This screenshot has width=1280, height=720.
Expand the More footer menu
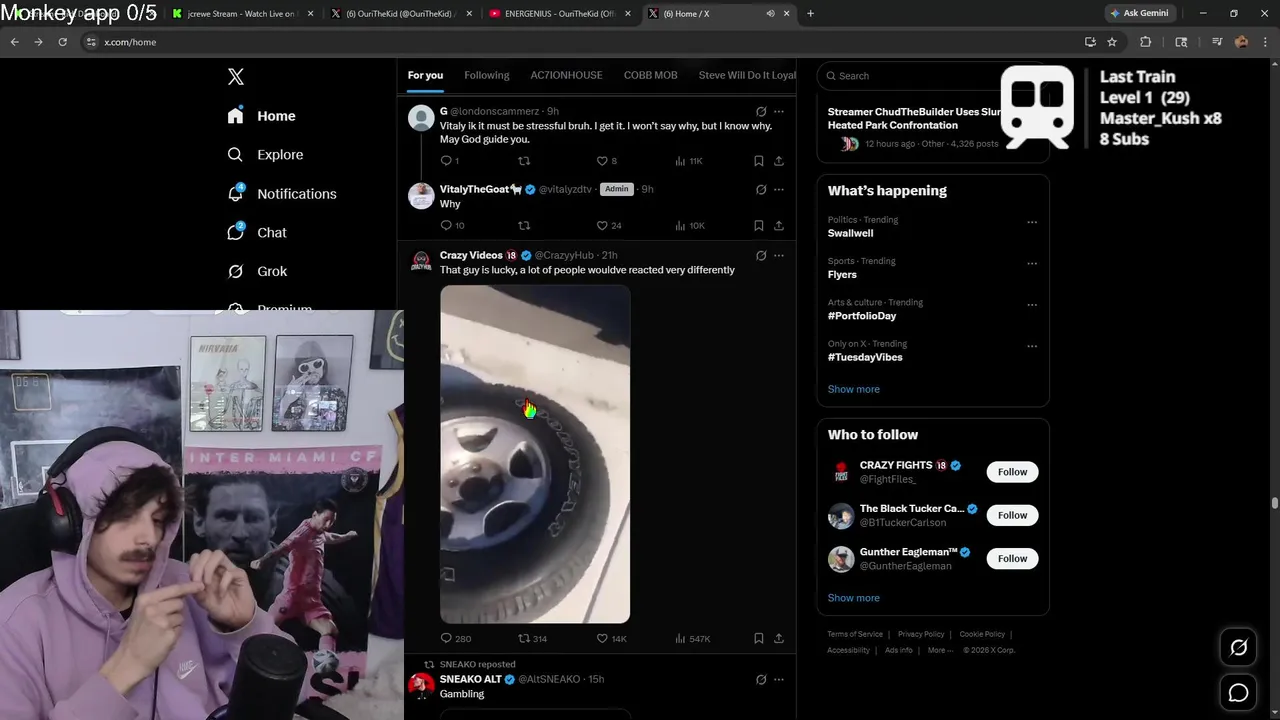(940, 650)
